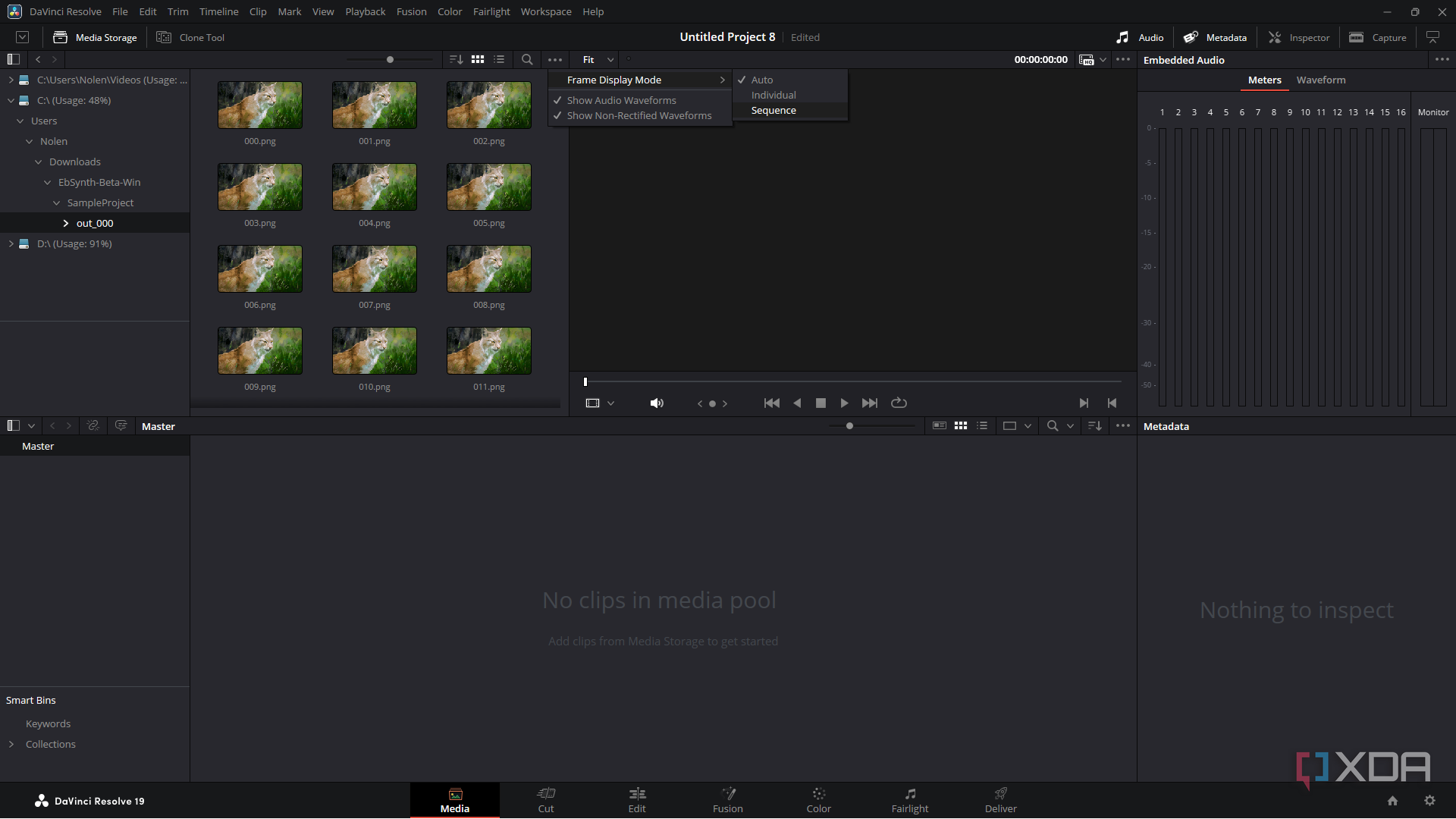
Task: Open the Workspace menu
Action: tap(546, 11)
